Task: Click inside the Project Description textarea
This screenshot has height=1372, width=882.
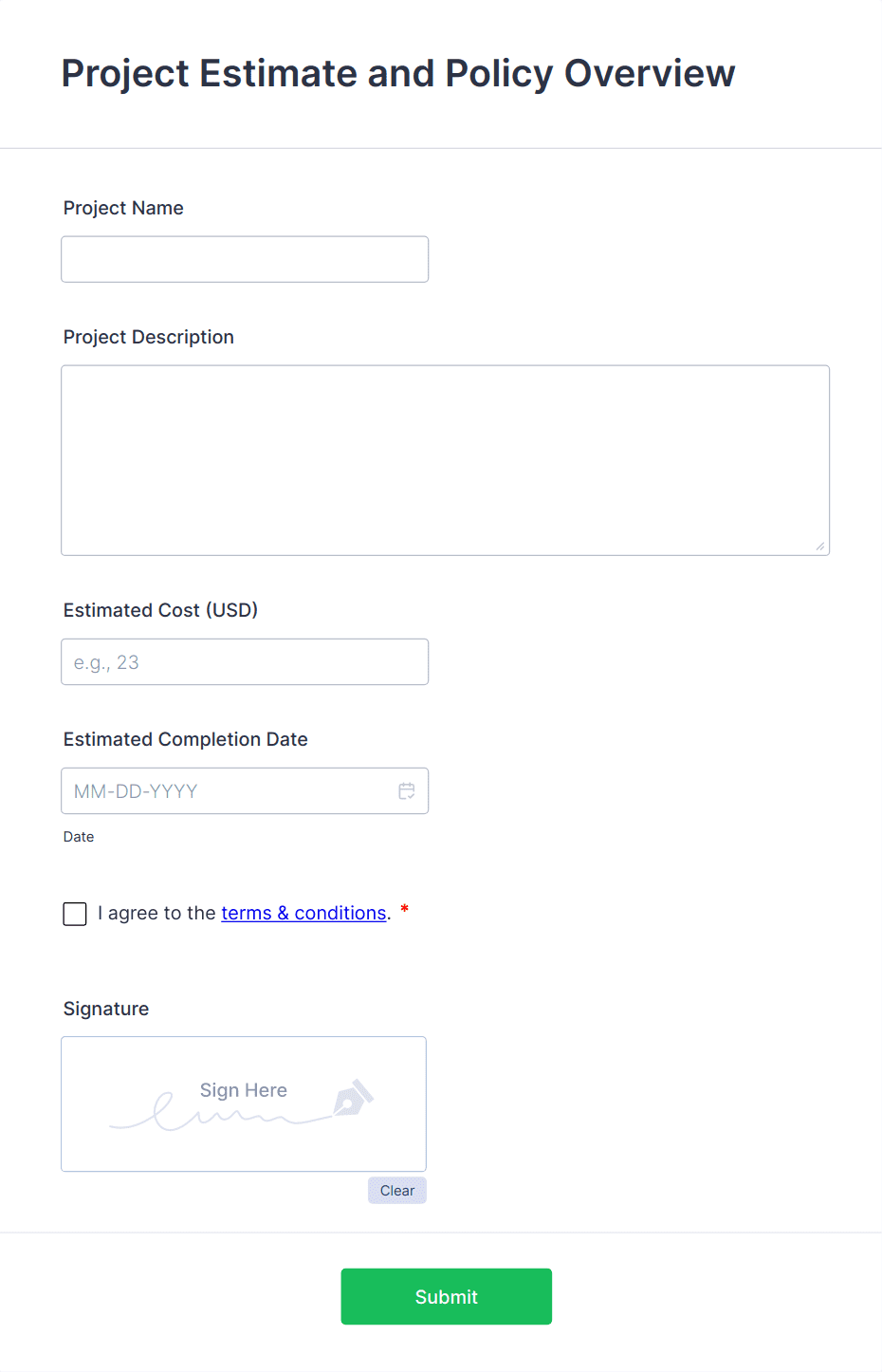Action: coord(445,460)
